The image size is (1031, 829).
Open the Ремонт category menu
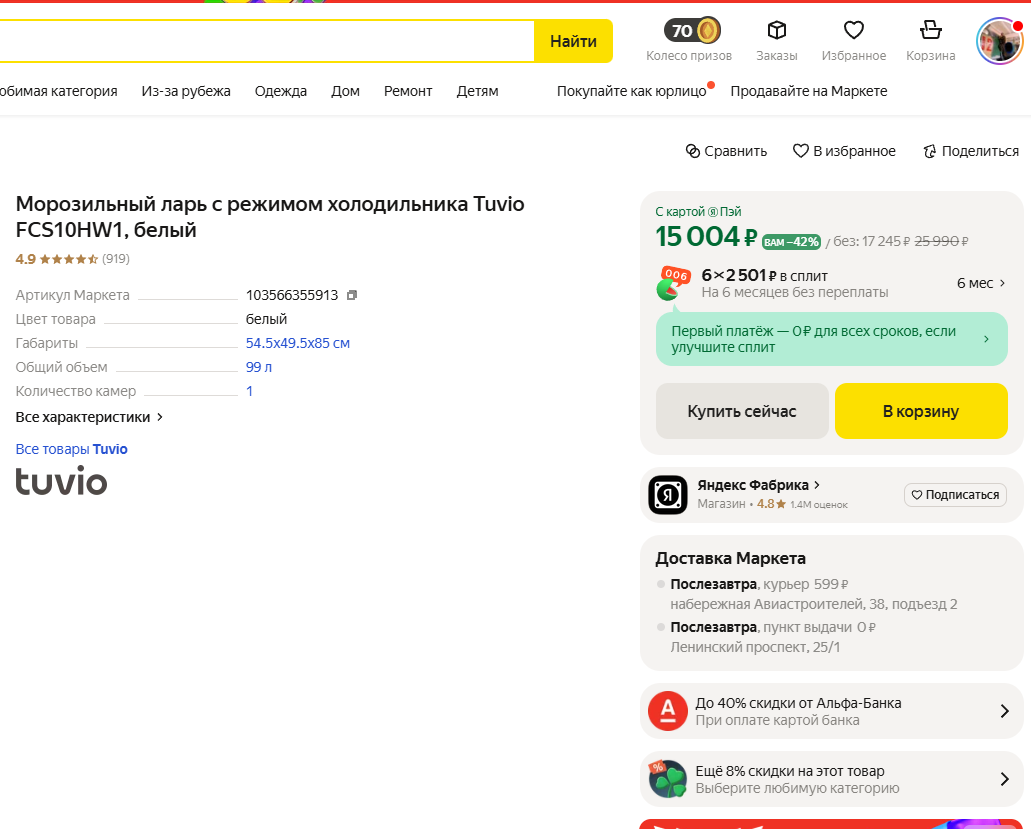click(x=408, y=91)
